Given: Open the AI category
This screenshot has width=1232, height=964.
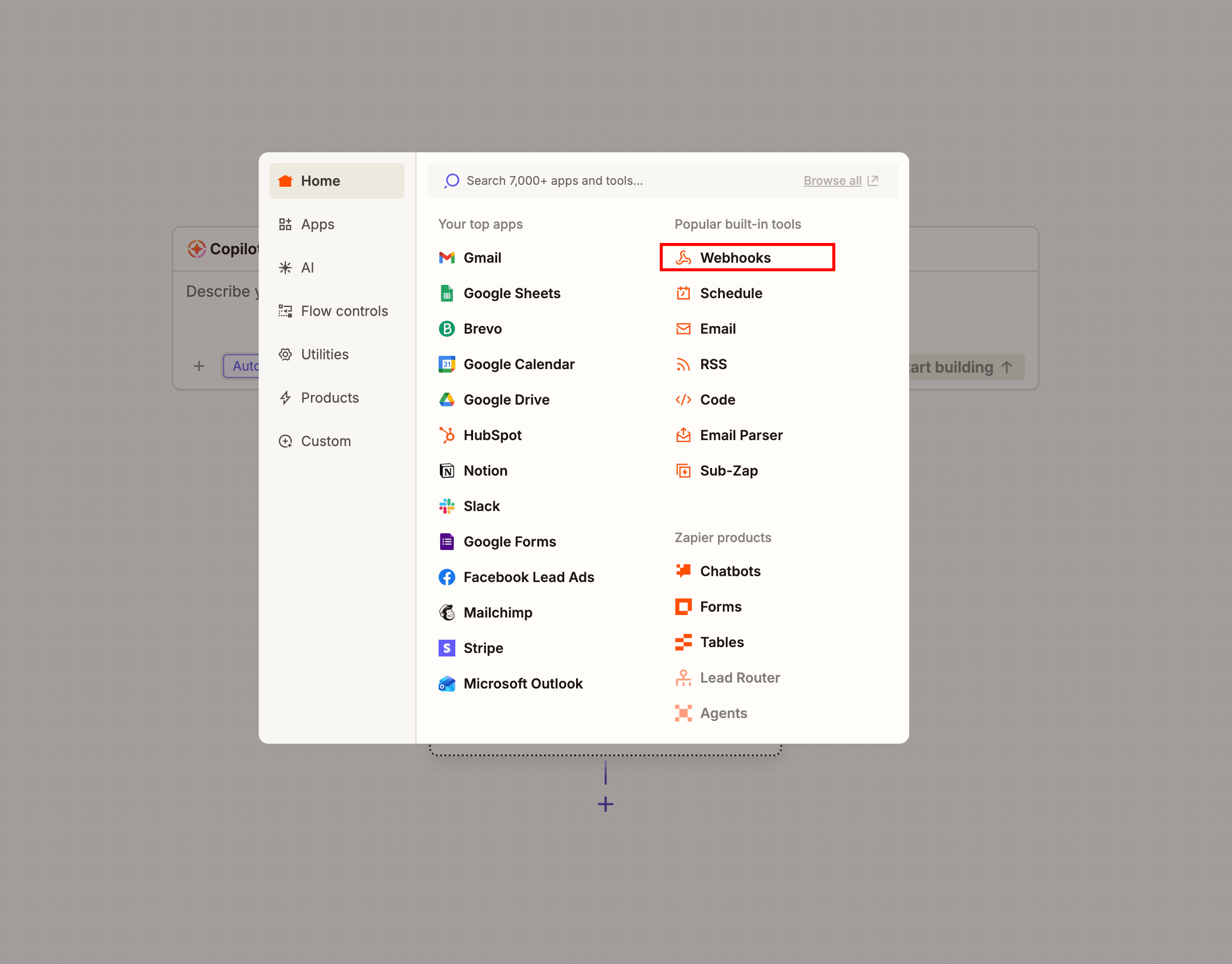Looking at the screenshot, I should (x=337, y=268).
